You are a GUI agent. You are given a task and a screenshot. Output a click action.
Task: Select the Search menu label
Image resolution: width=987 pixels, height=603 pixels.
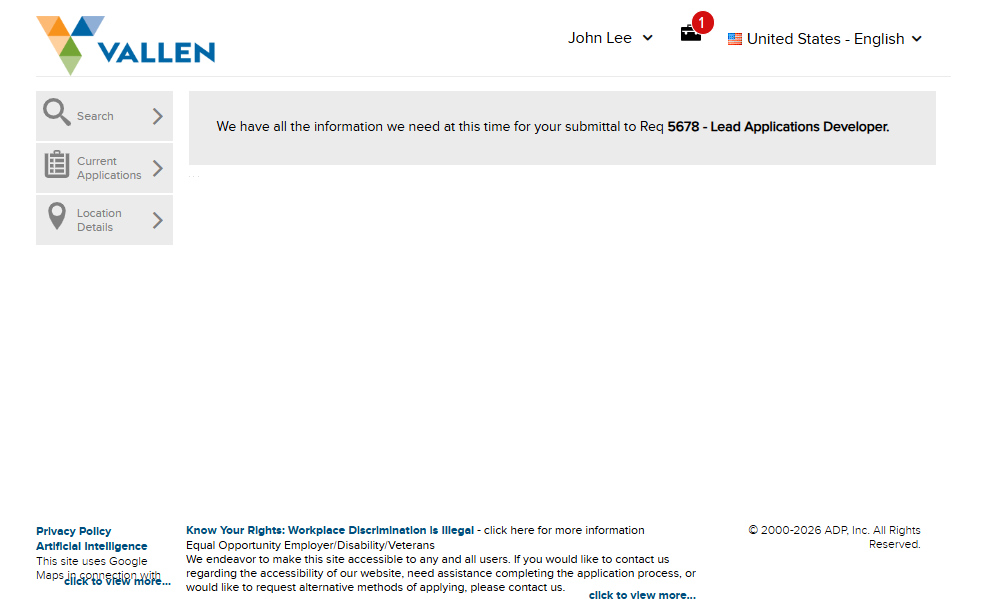pyautogui.click(x=95, y=116)
